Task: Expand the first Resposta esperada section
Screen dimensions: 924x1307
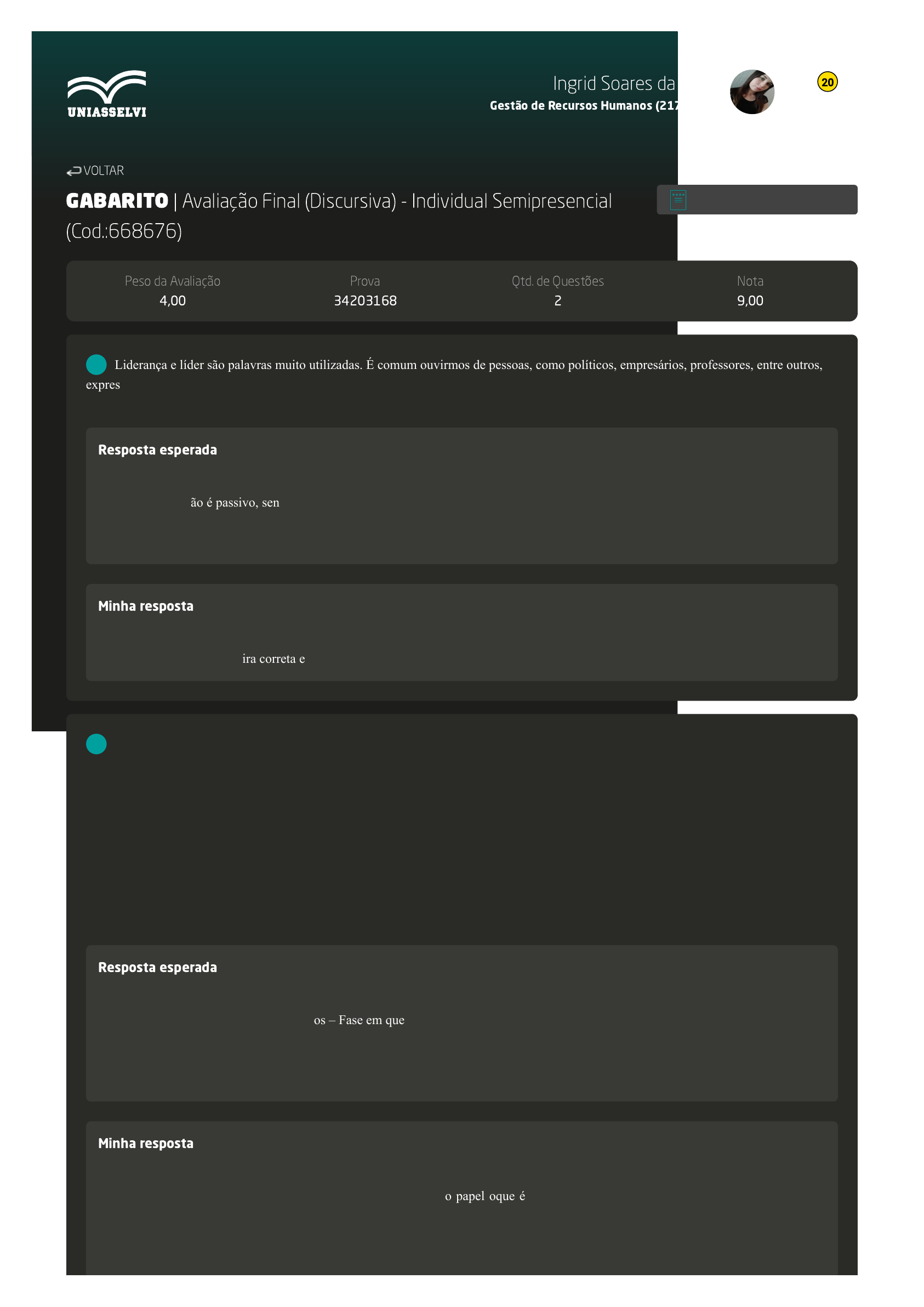Action: [157, 450]
